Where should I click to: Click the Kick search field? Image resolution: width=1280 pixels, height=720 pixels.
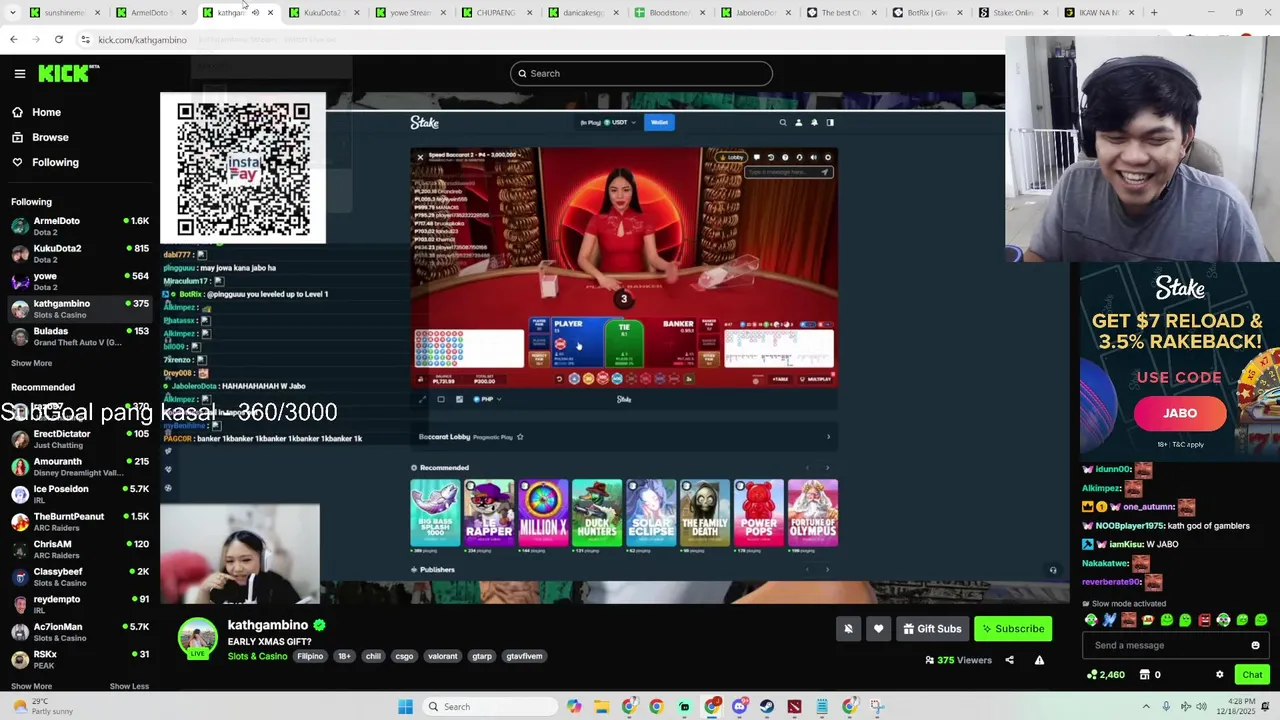(641, 73)
